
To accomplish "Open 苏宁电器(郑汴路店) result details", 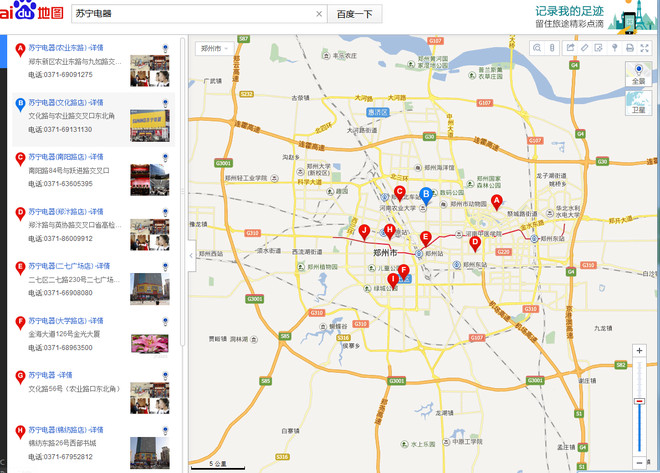I will click(66, 211).
